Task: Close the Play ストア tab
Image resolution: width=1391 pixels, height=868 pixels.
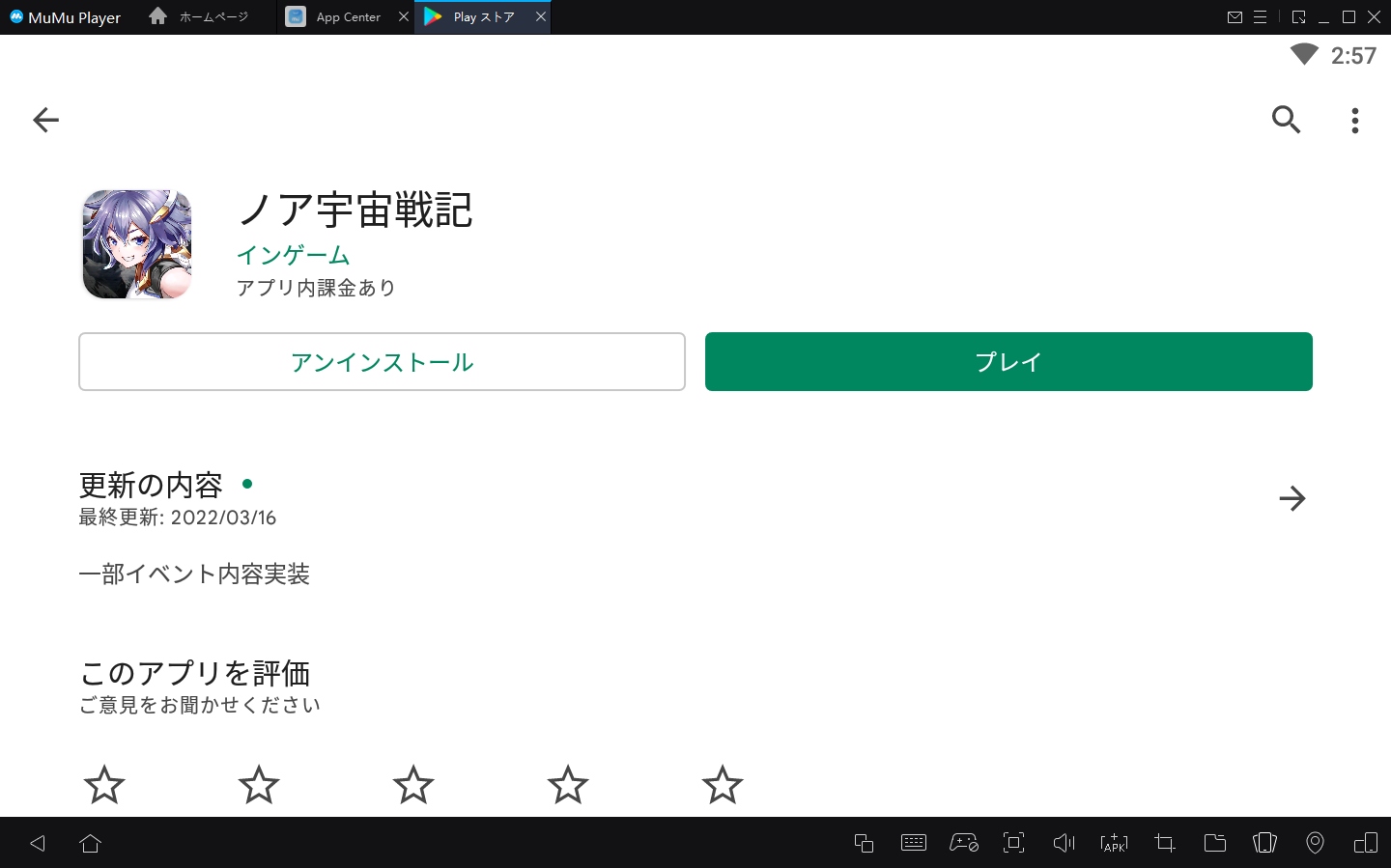Action: click(541, 16)
